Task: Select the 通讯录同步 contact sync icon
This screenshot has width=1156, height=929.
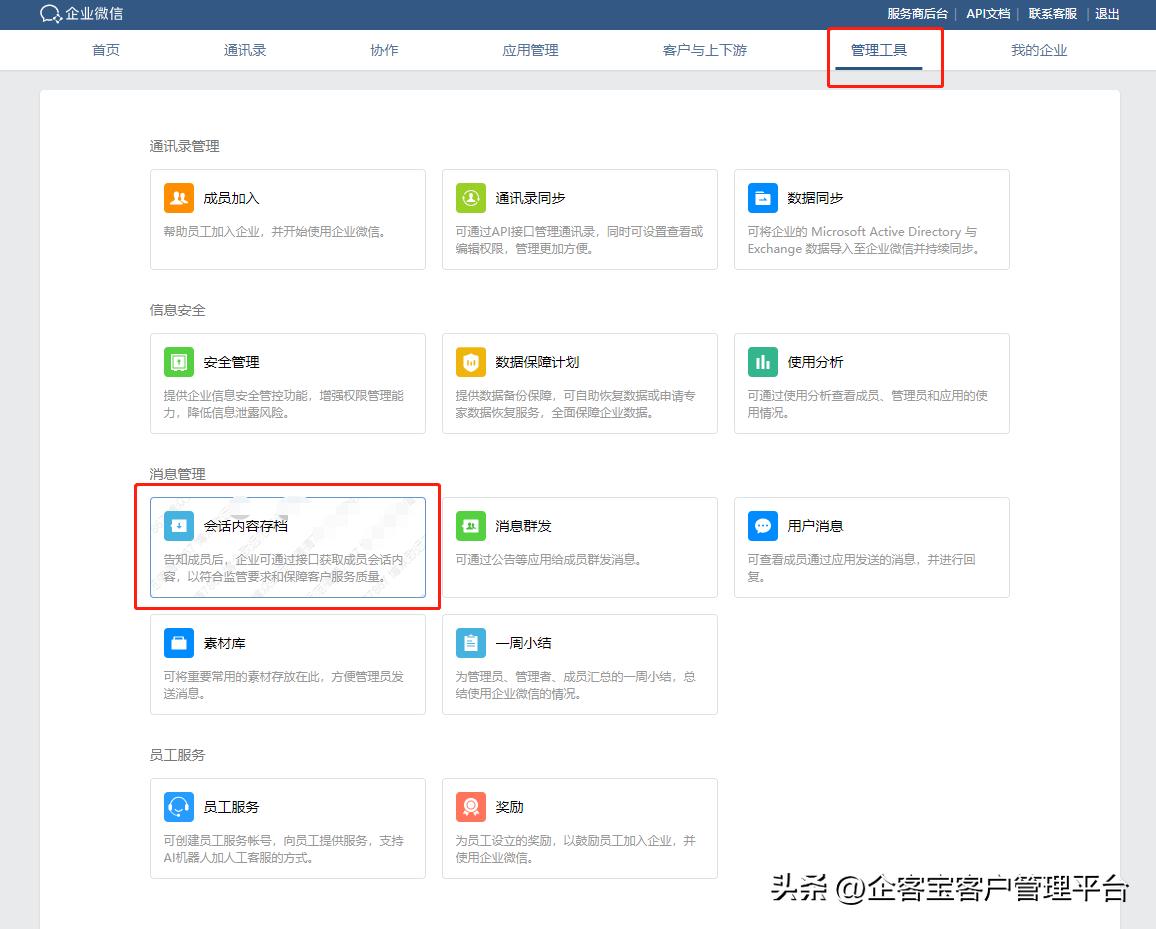Action: (470, 198)
